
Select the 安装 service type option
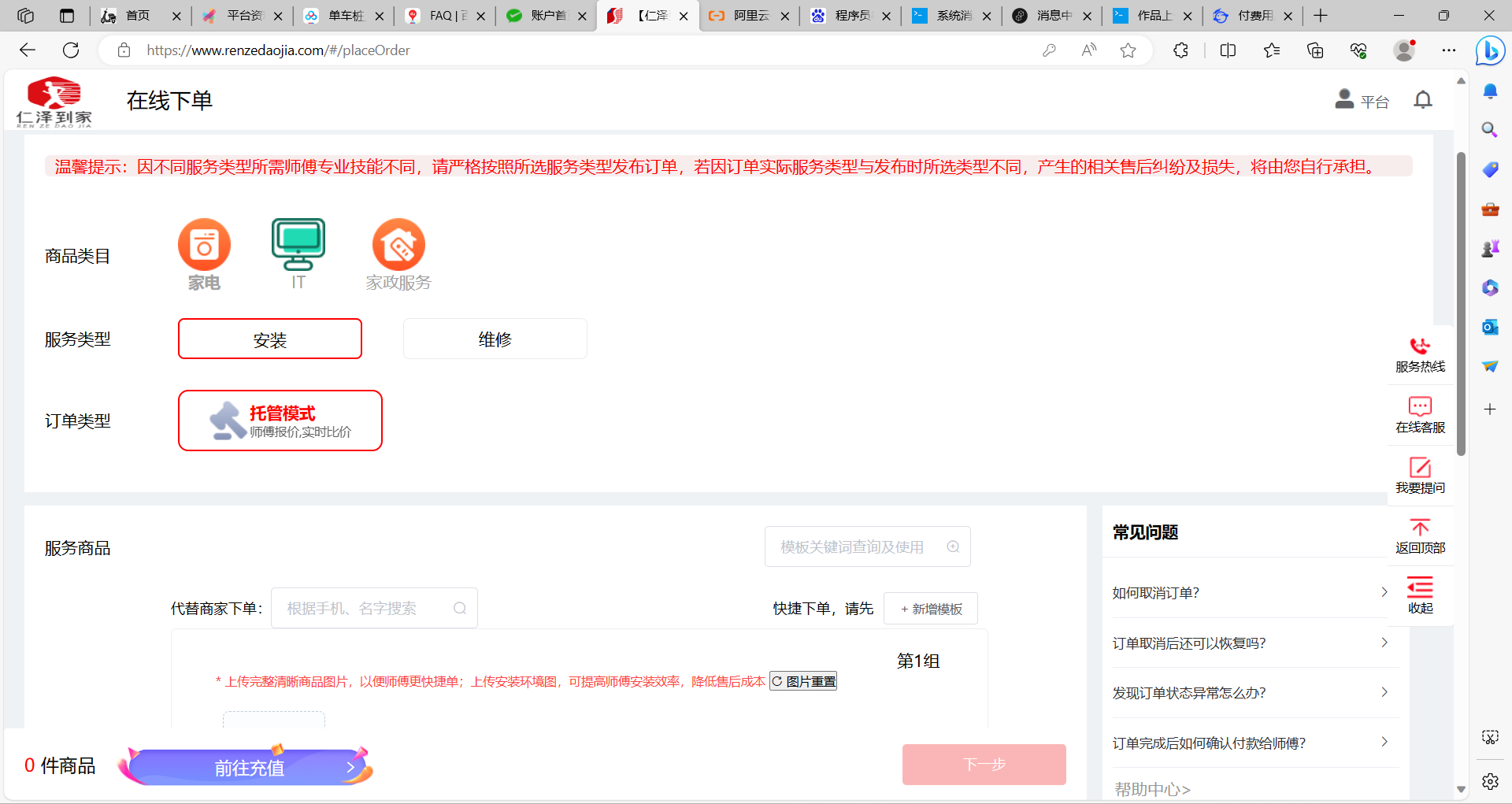point(270,339)
